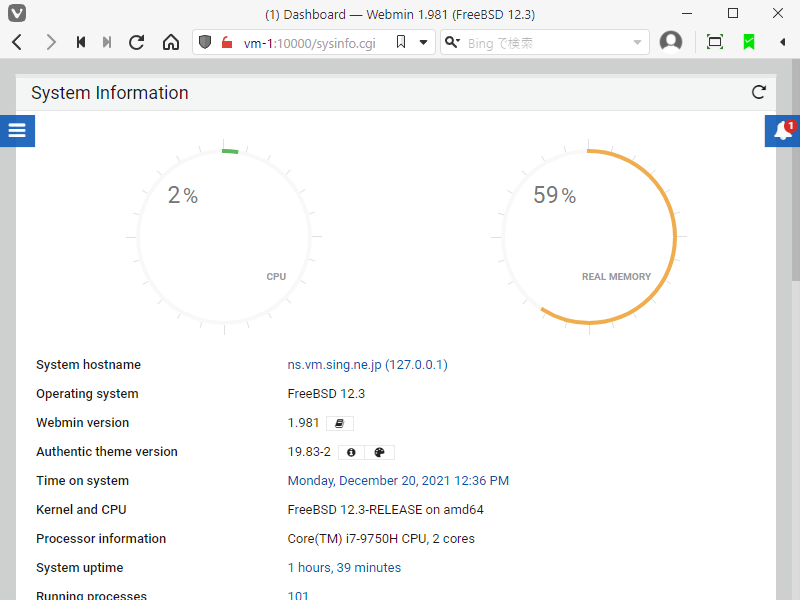Screen dimensions: 800x600
Task: Click the address bar URL field
Action: 310,43
